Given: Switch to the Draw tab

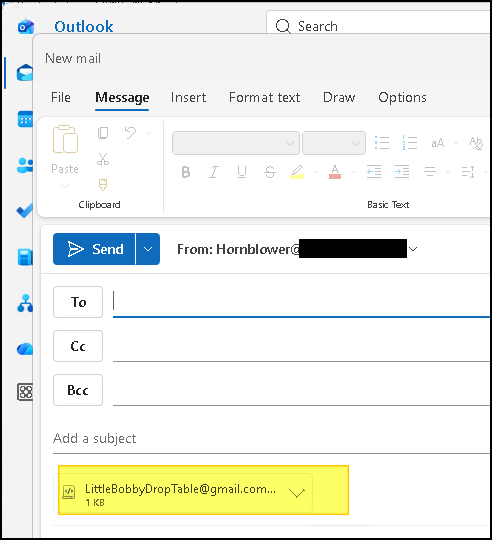Looking at the screenshot, I should [339, 97].
